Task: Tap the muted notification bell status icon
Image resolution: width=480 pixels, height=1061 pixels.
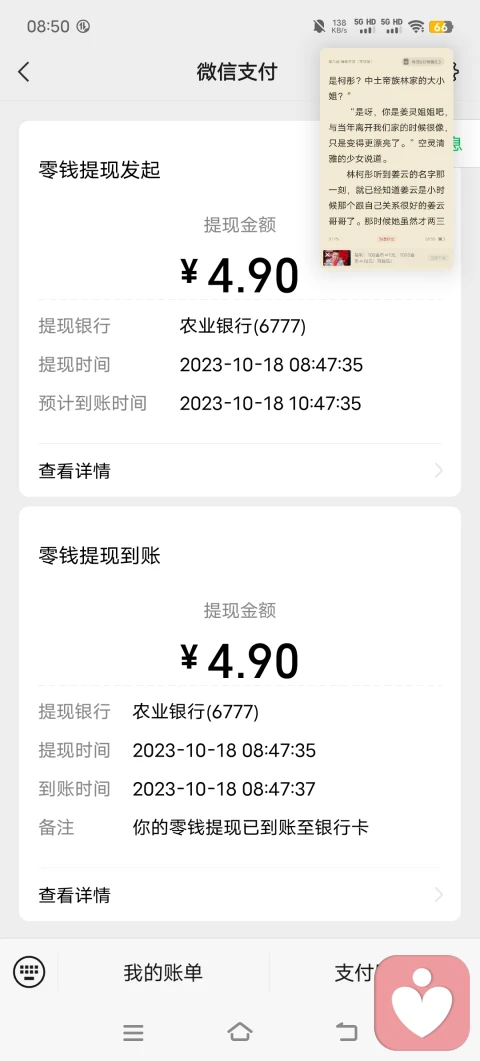Action: coord(318,26)
